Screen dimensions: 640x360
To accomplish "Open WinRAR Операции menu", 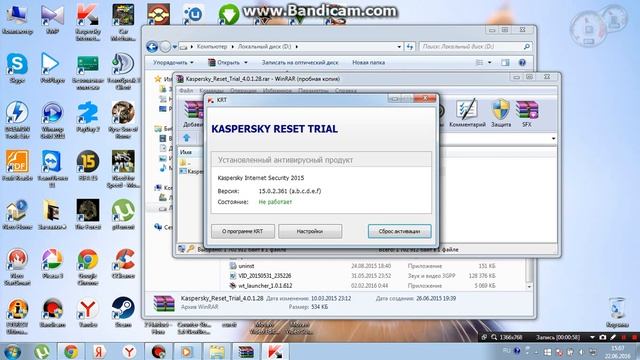I will click(x=243, y=91).
